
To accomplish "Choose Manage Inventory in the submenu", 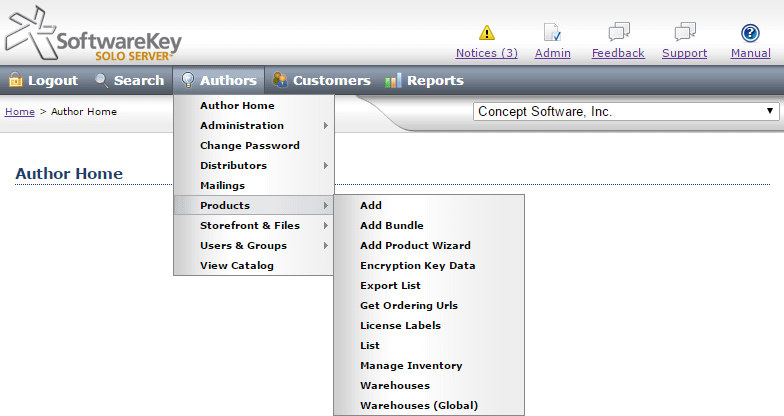I will pos(410,366).
